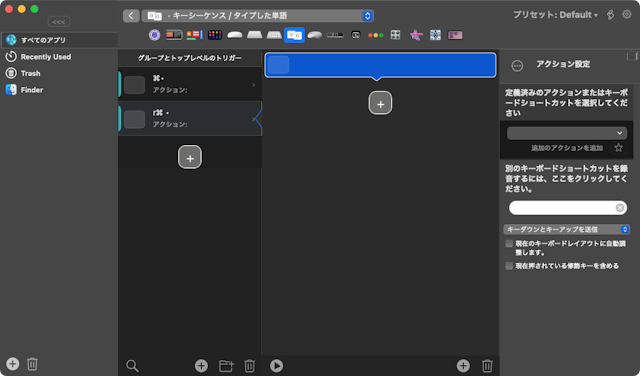The width and height of the screenshot is (640, 376).
Task: Select the small black remote control icon
Action: click(x=356, y=35)
